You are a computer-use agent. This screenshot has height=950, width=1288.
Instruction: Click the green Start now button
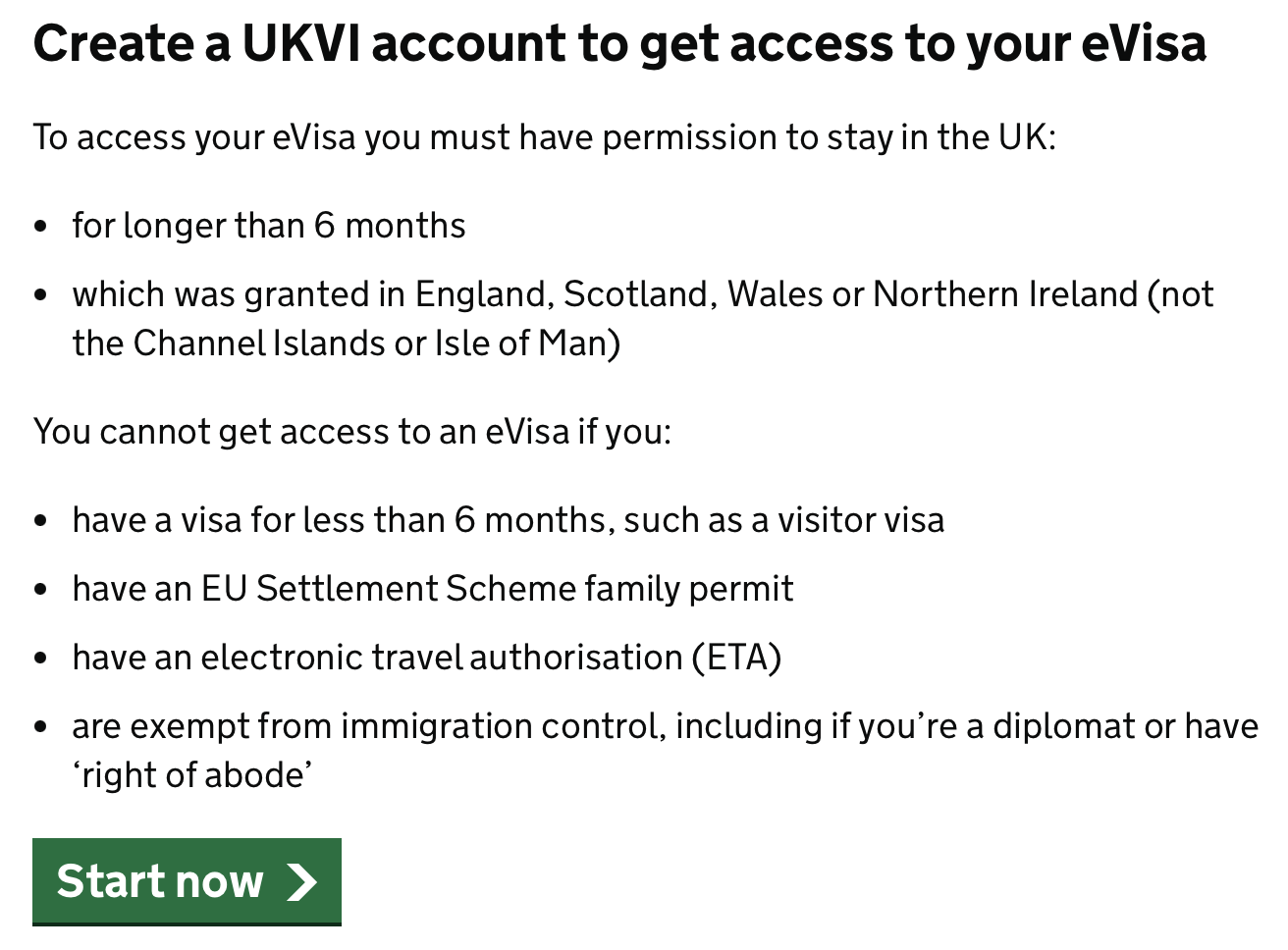coord(187,880)
